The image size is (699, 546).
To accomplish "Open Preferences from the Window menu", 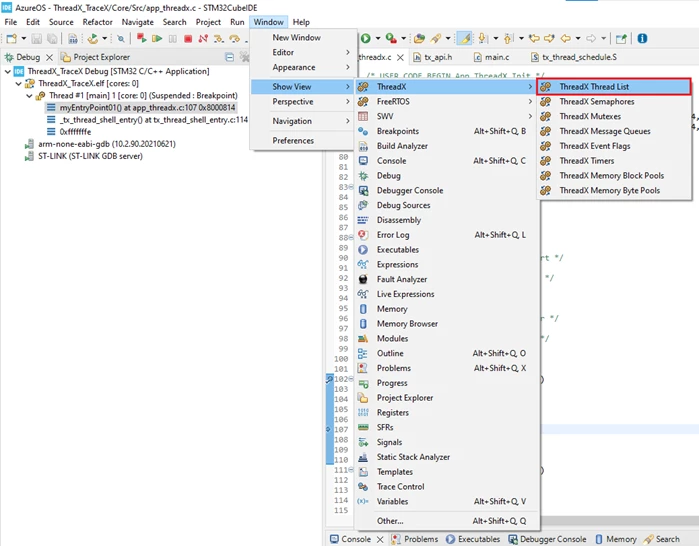I will click(304, 140).
